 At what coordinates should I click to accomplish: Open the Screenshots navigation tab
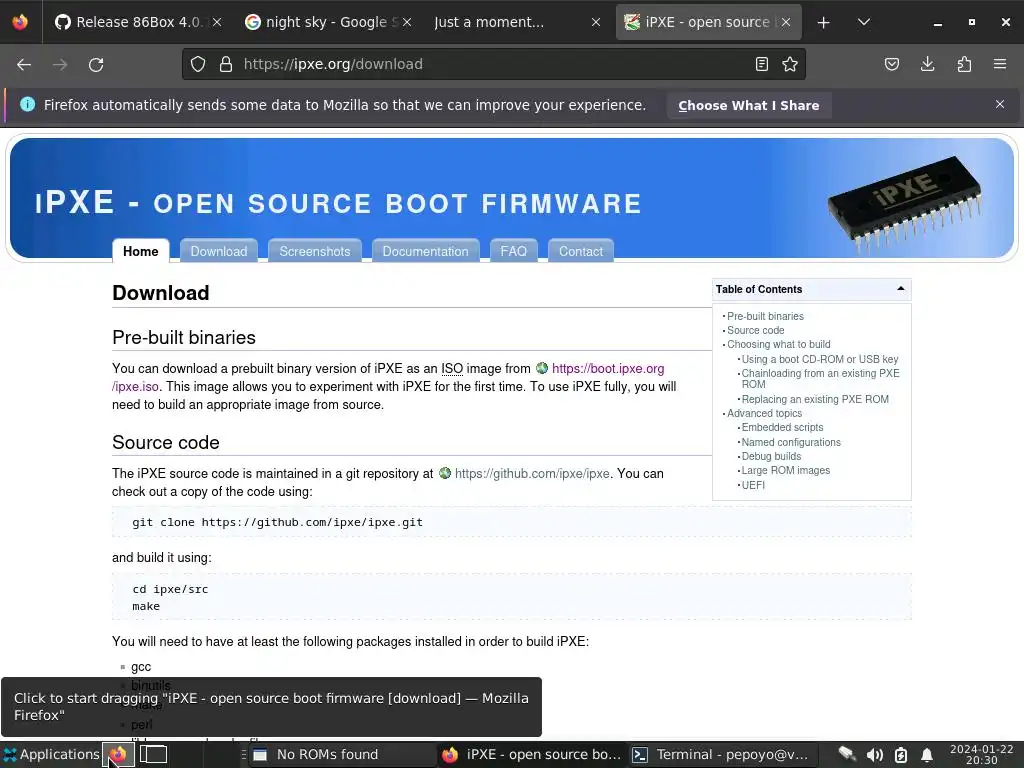pyautogui.click(x=315, y=251)
